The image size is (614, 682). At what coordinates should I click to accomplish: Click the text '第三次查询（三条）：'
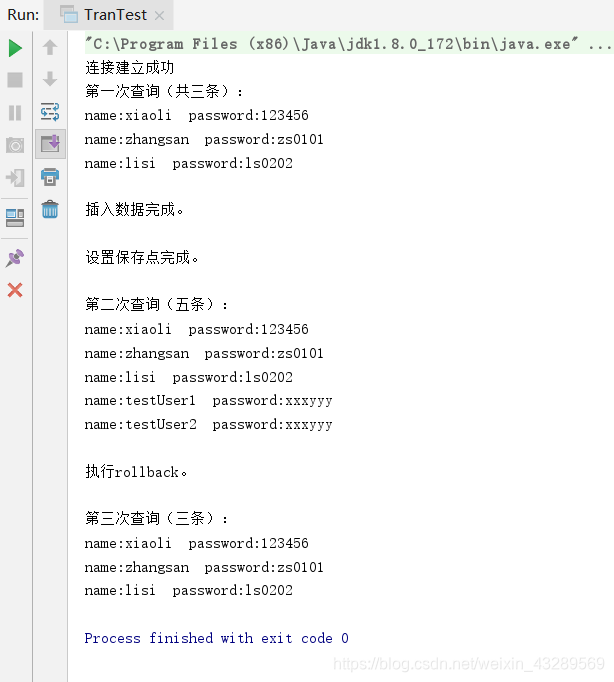(x=157, y=518)
